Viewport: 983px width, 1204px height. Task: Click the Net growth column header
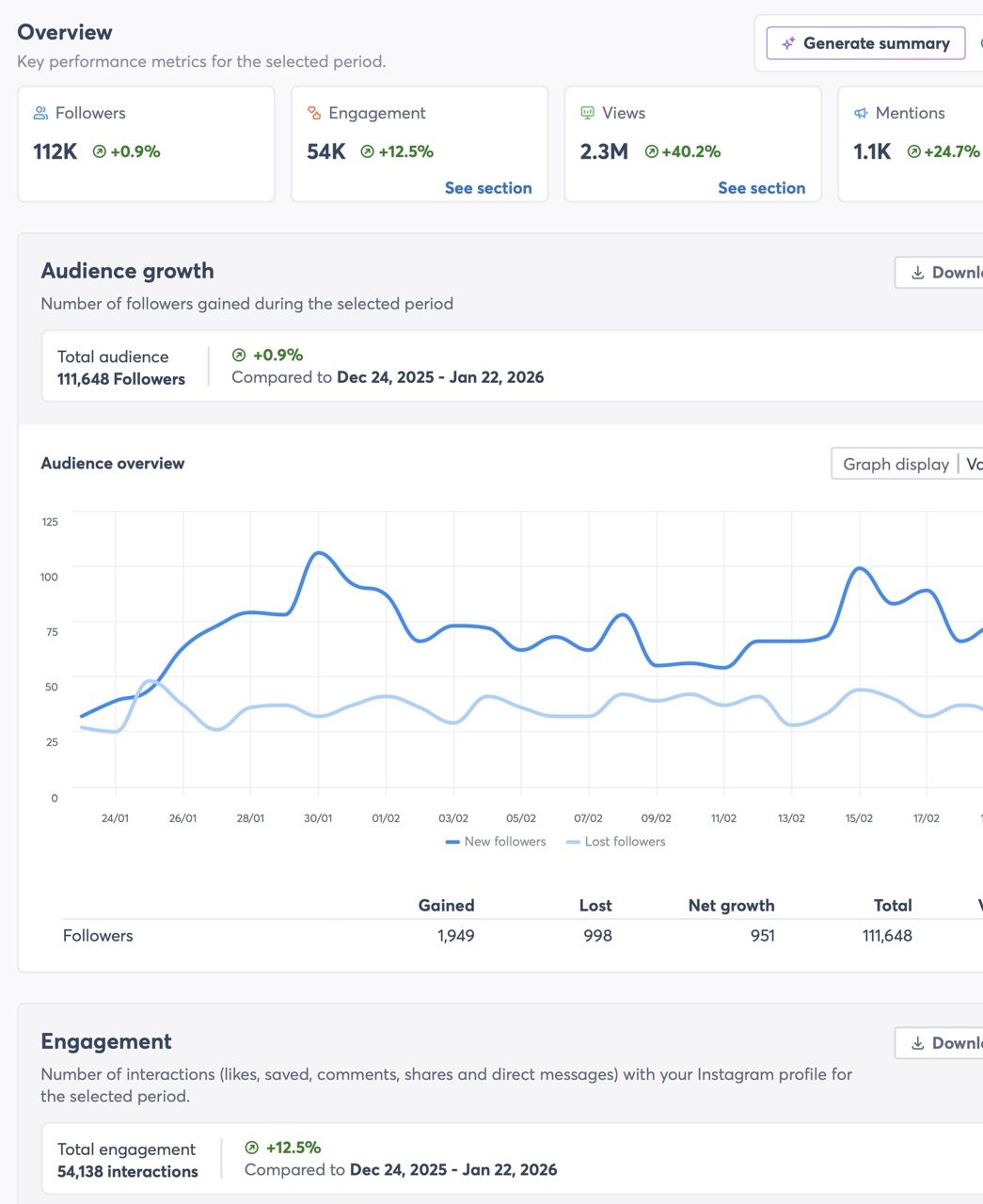pyautogui.click(x=731, y=905)
